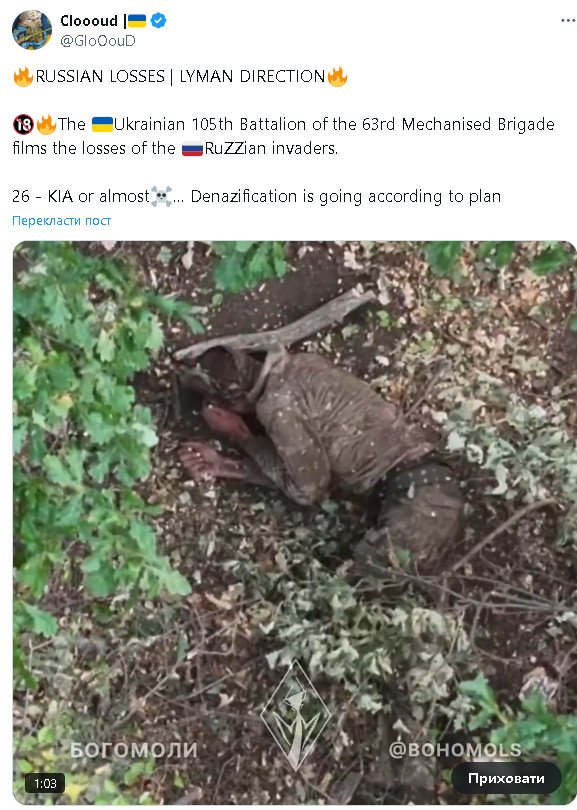Open the Cloooud profile avatar
The width and height of the screenshot is (577, 810).
coord(32,30)
